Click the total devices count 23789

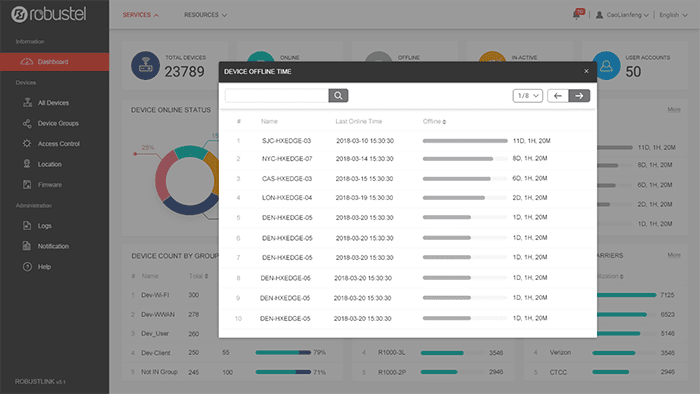point(184,71)
